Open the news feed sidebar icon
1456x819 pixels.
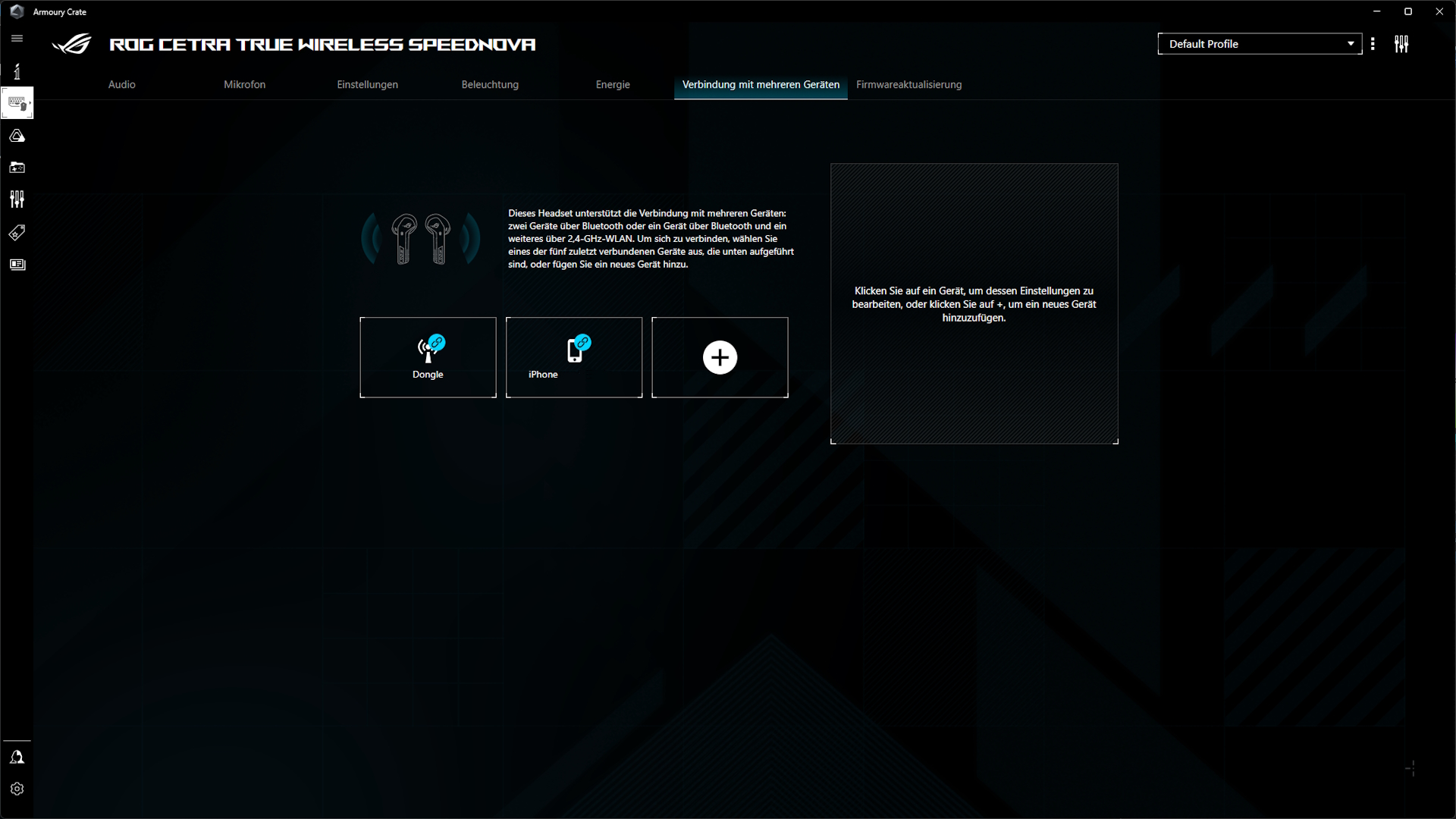click(x=17, y=265)
